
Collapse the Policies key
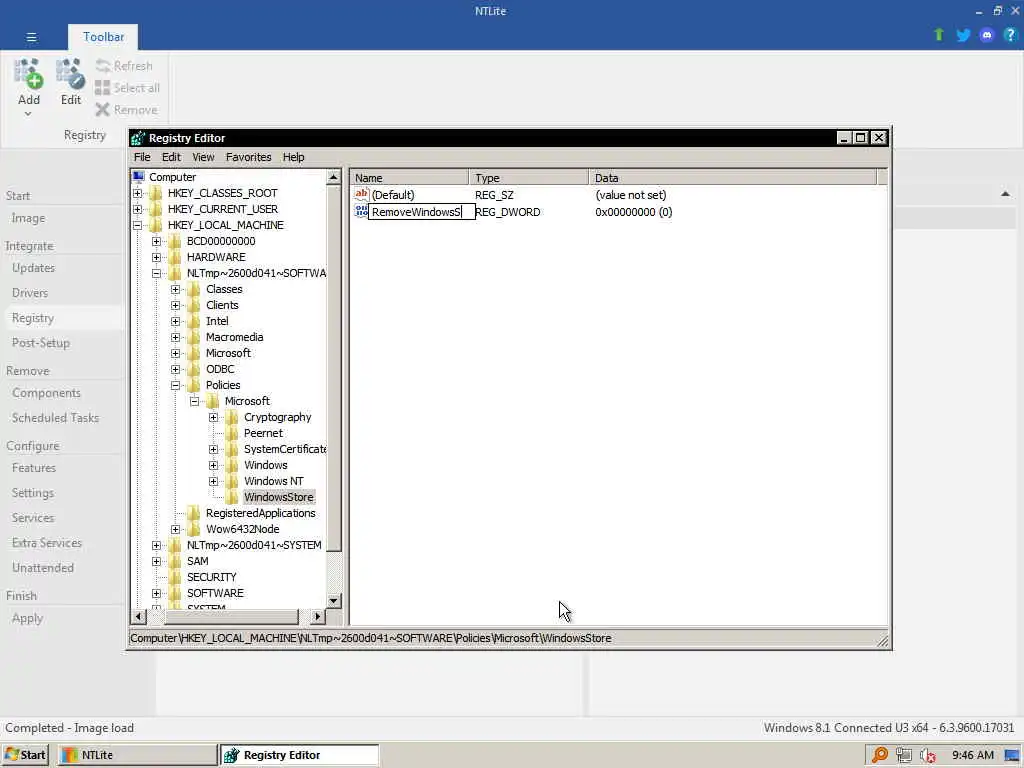[x=176, y=385]
